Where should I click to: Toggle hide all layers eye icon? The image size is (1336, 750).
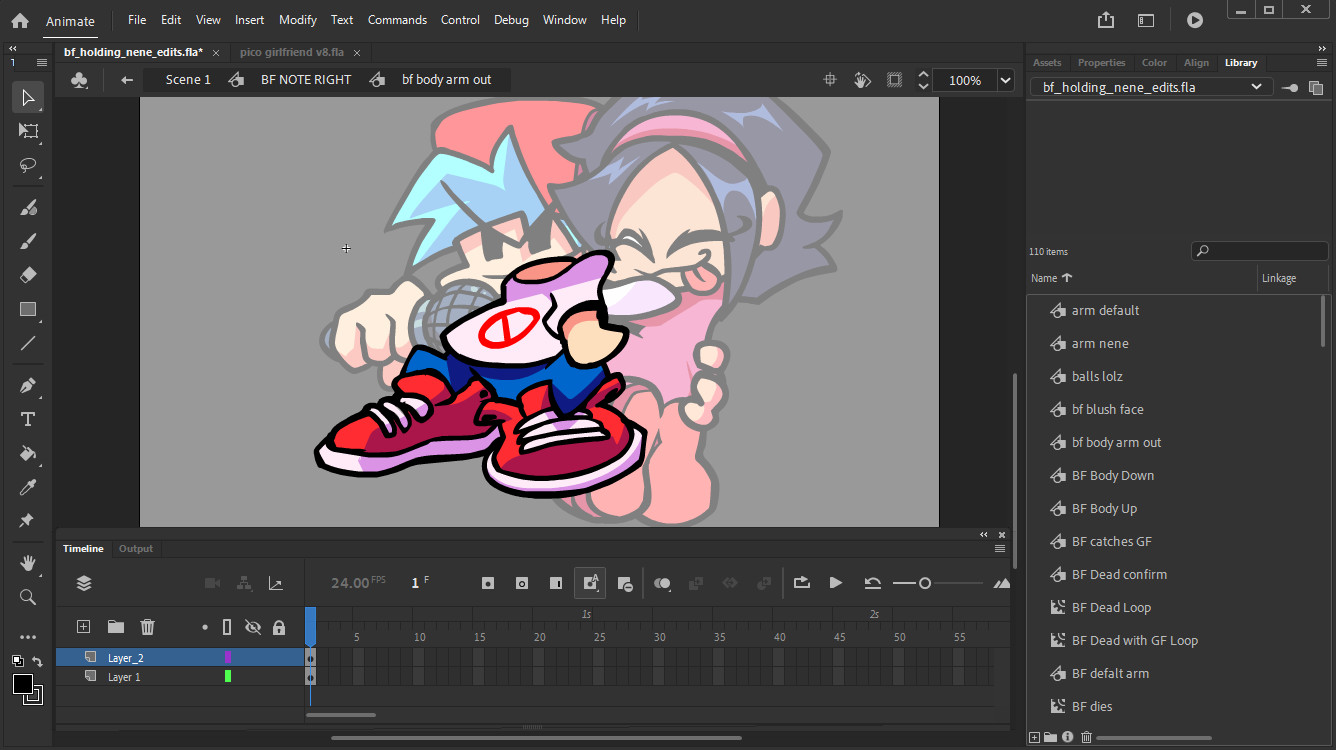pos(253,627)
